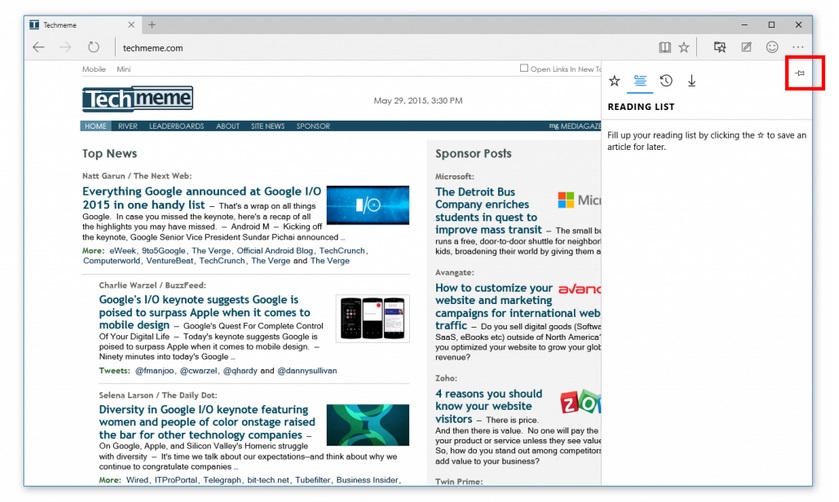Screen dimensions: 839x502
Task: Click the forward navigation arrow
Action: (65, 48)
